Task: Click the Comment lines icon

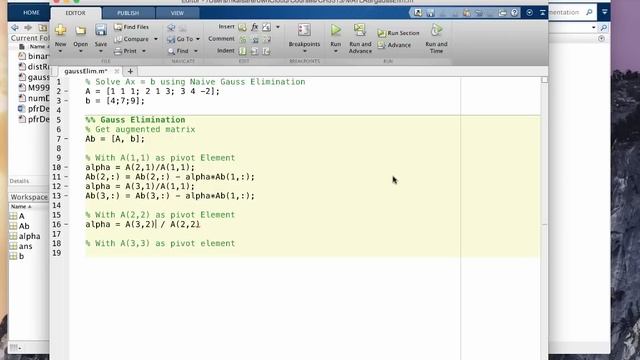Action: [242, 40]
